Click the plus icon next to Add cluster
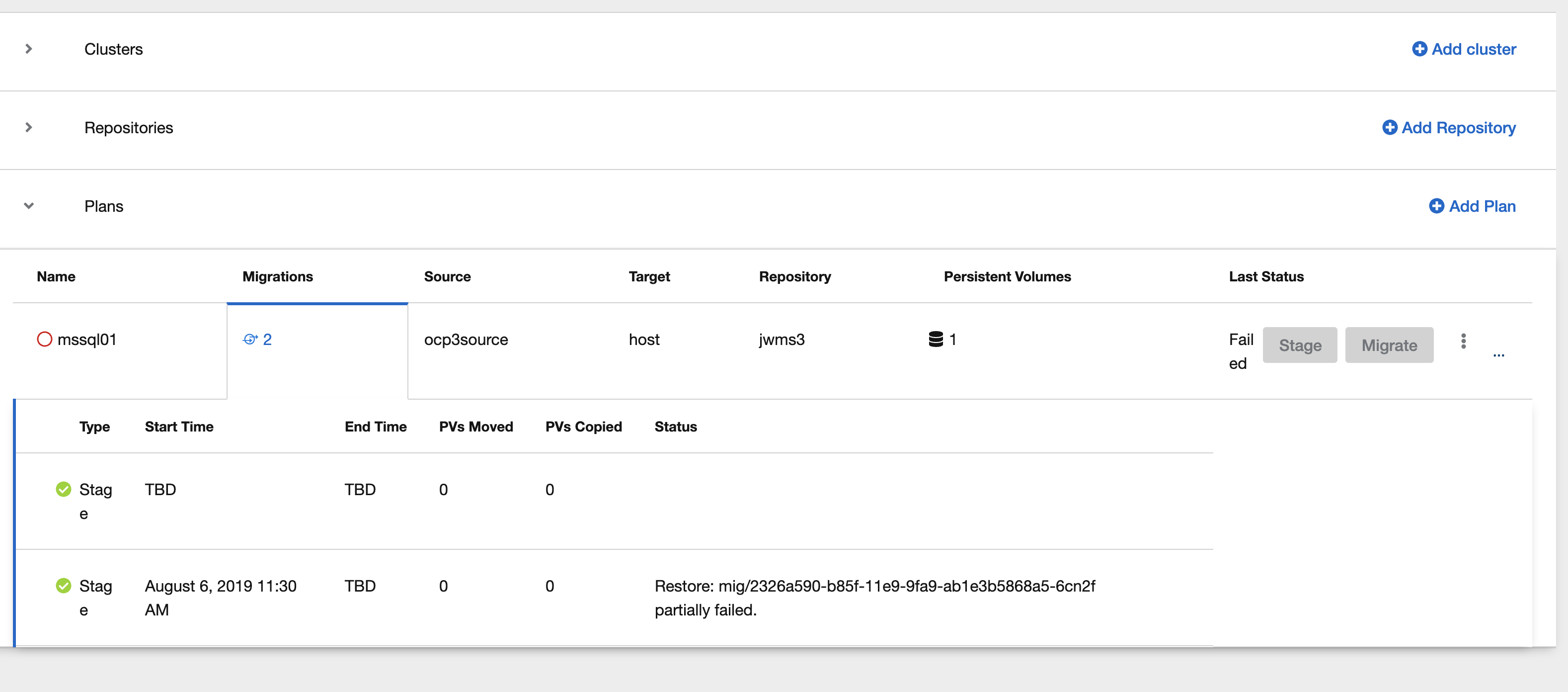Viewport: 1568px width, 692px height. pos(1420,49)
